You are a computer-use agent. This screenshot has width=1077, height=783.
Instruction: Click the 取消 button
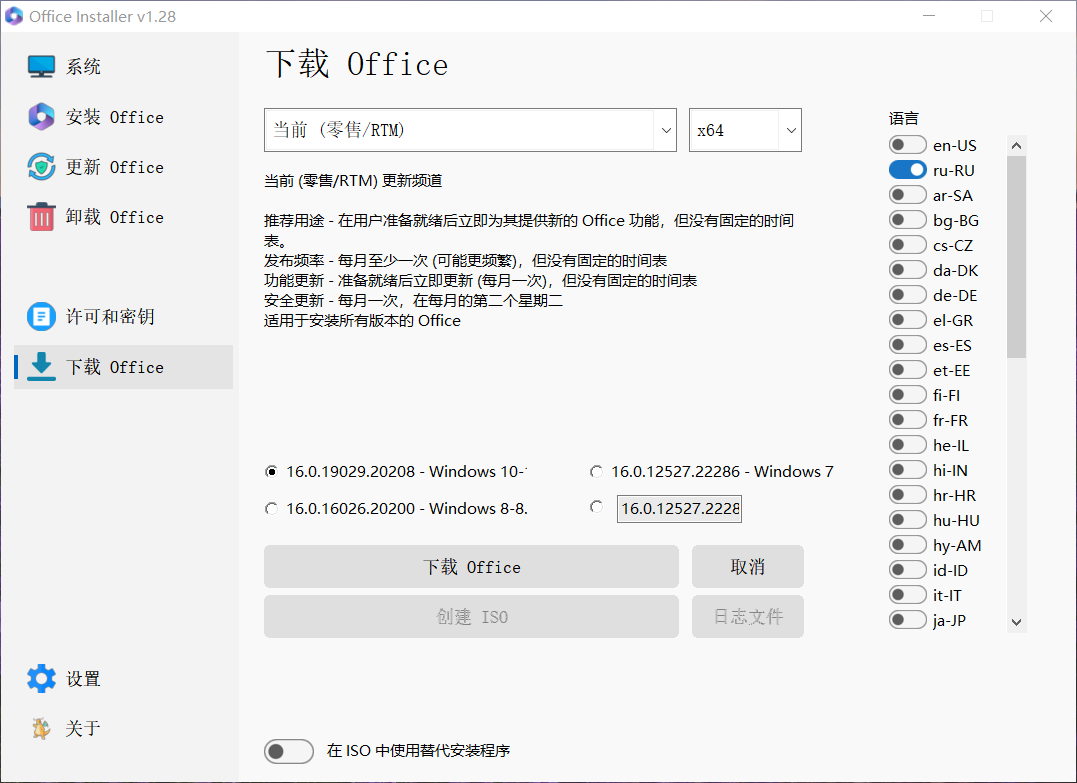(747, 567)
